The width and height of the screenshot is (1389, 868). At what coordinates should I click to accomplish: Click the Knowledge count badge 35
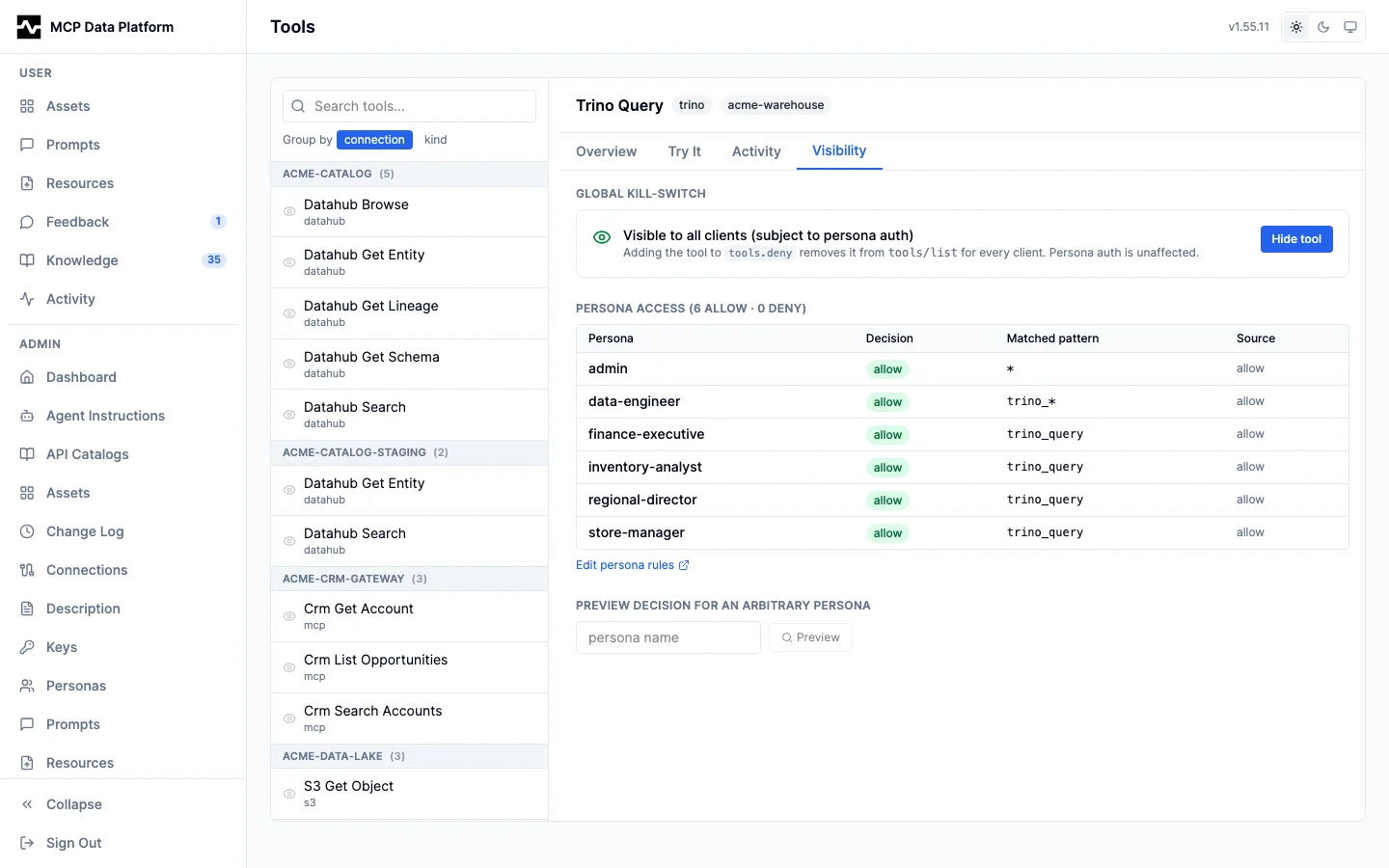[214, 260]
